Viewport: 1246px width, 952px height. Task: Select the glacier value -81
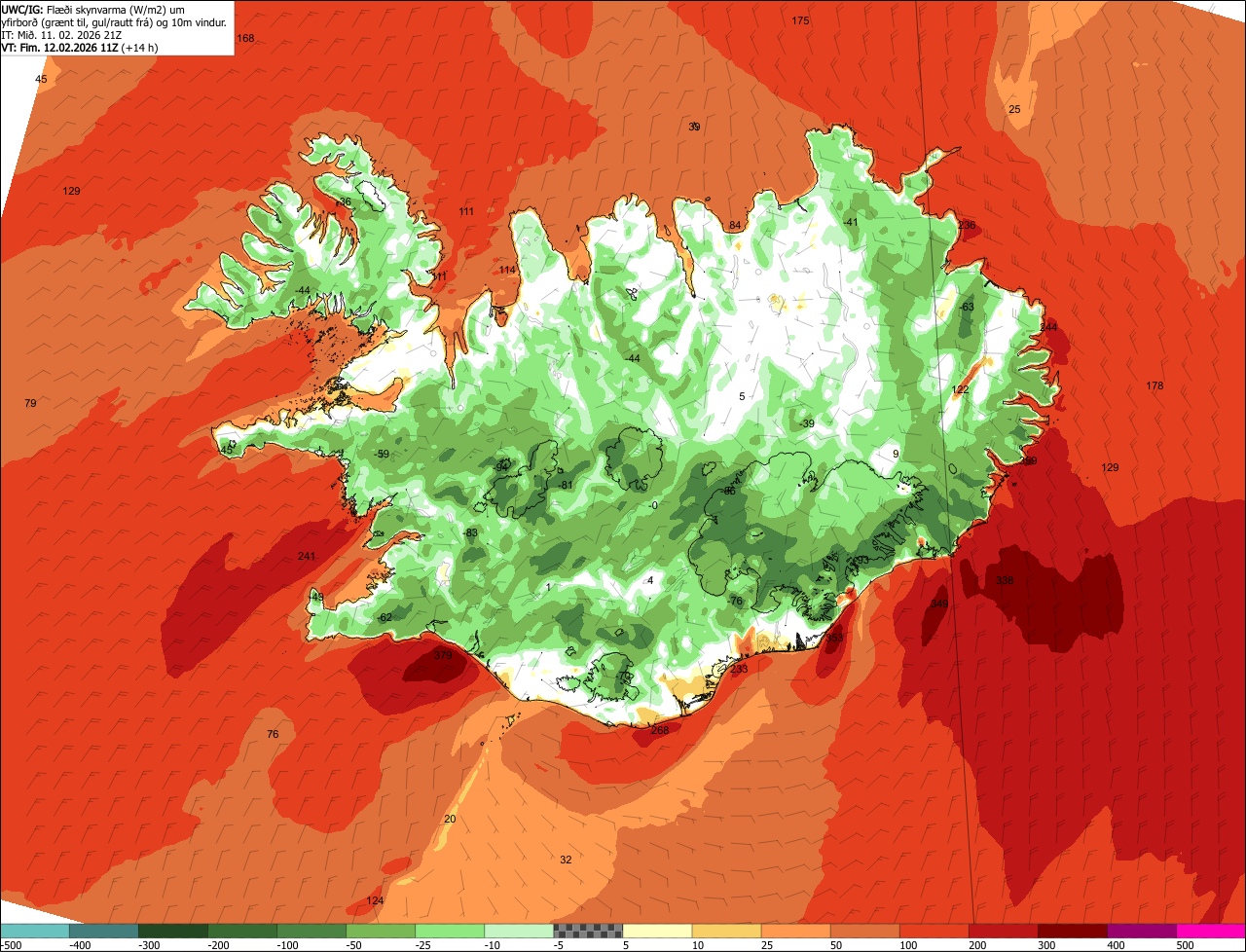566,485
